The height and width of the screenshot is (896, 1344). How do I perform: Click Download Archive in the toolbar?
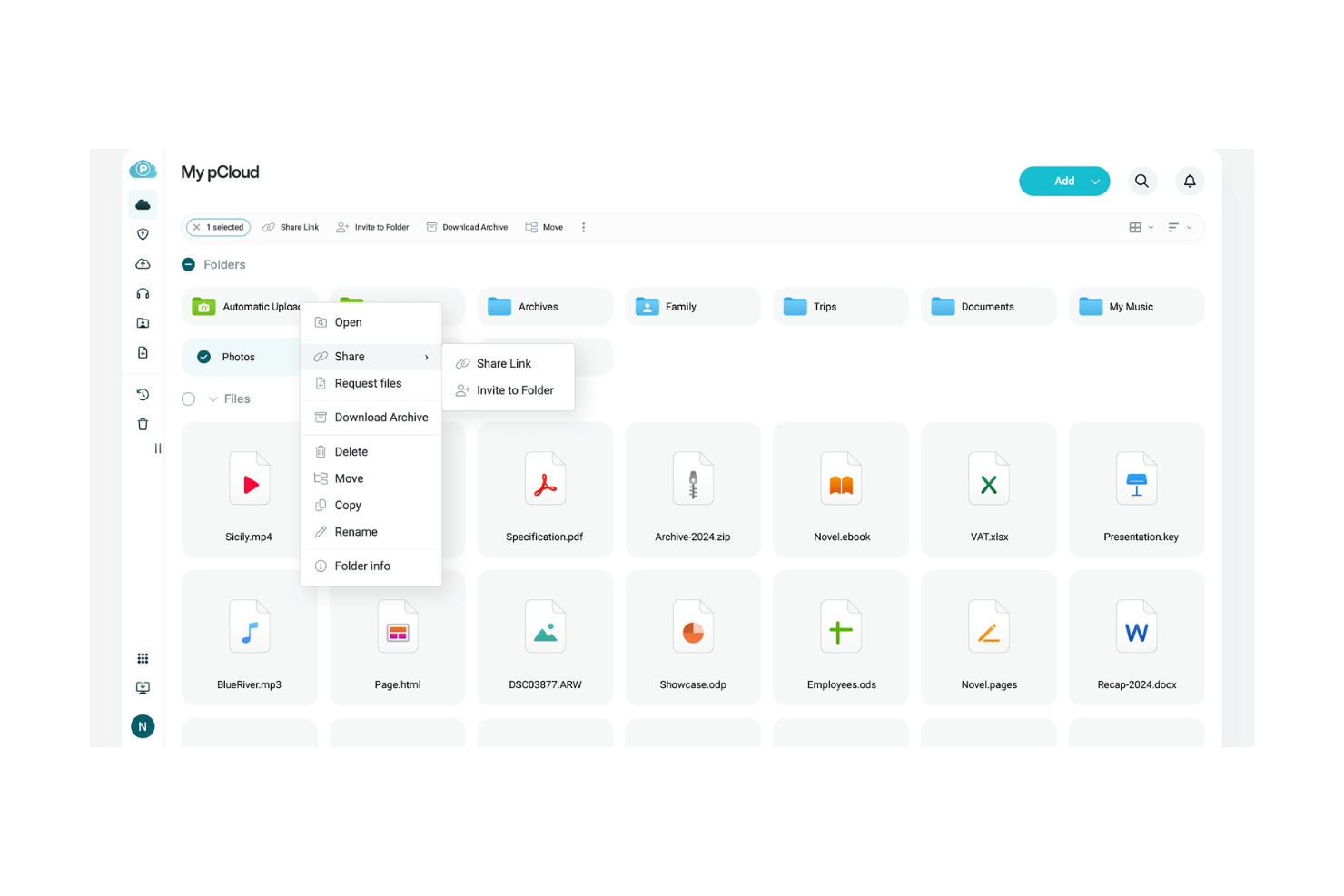tap(467, 228)
